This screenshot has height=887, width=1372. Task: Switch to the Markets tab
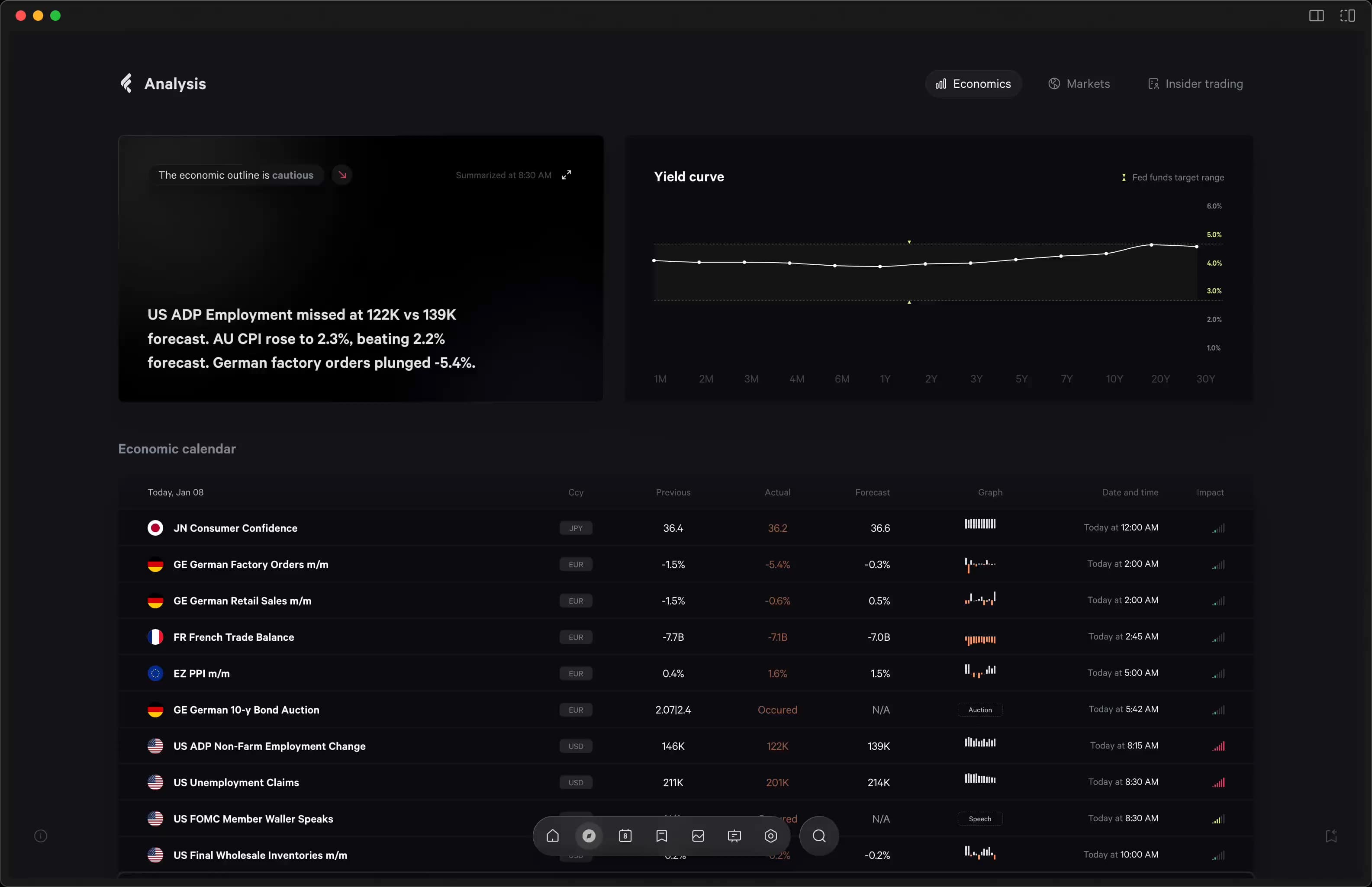tap(1079, 84)
